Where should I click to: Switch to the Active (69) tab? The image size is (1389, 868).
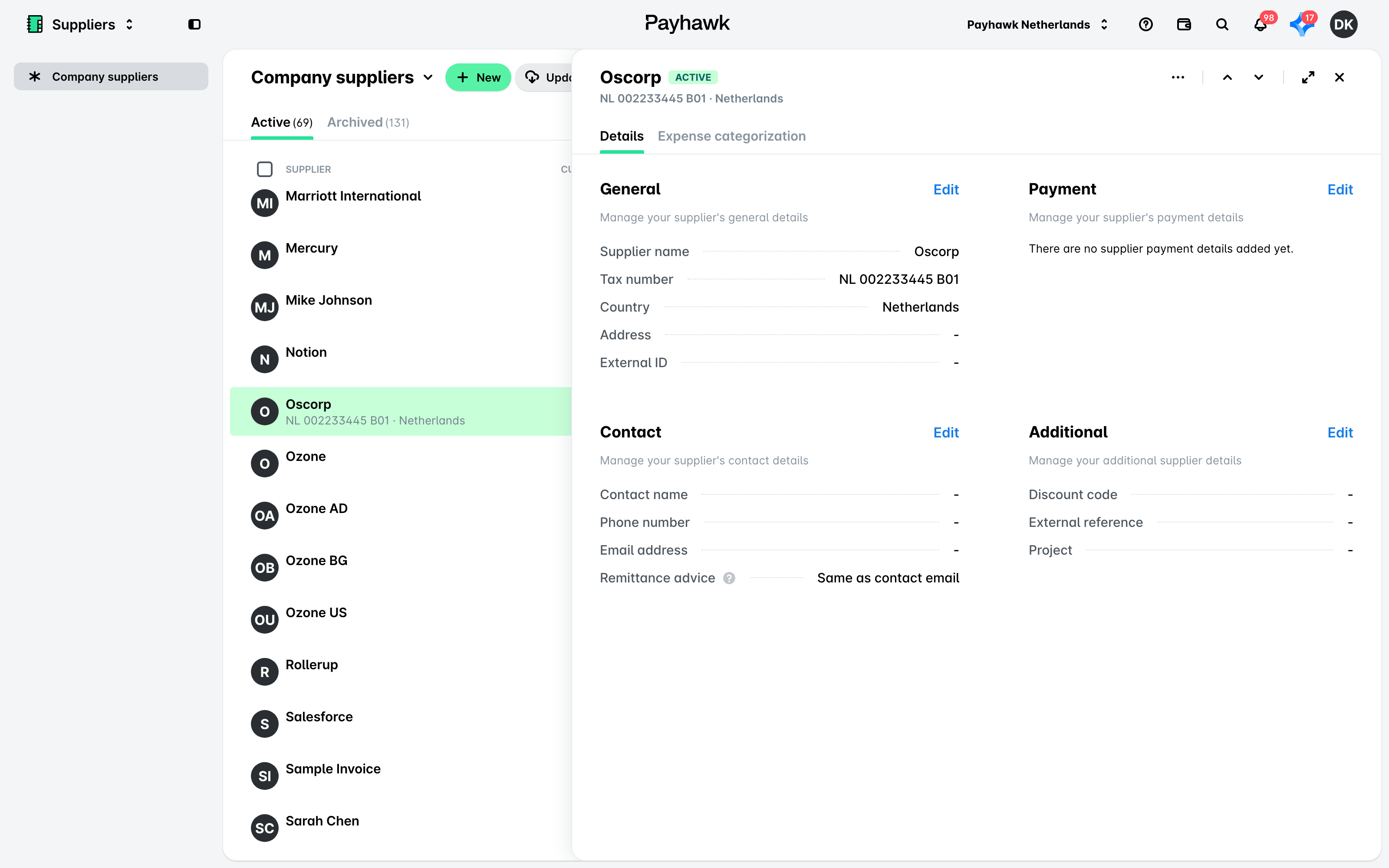click(282, 122)
